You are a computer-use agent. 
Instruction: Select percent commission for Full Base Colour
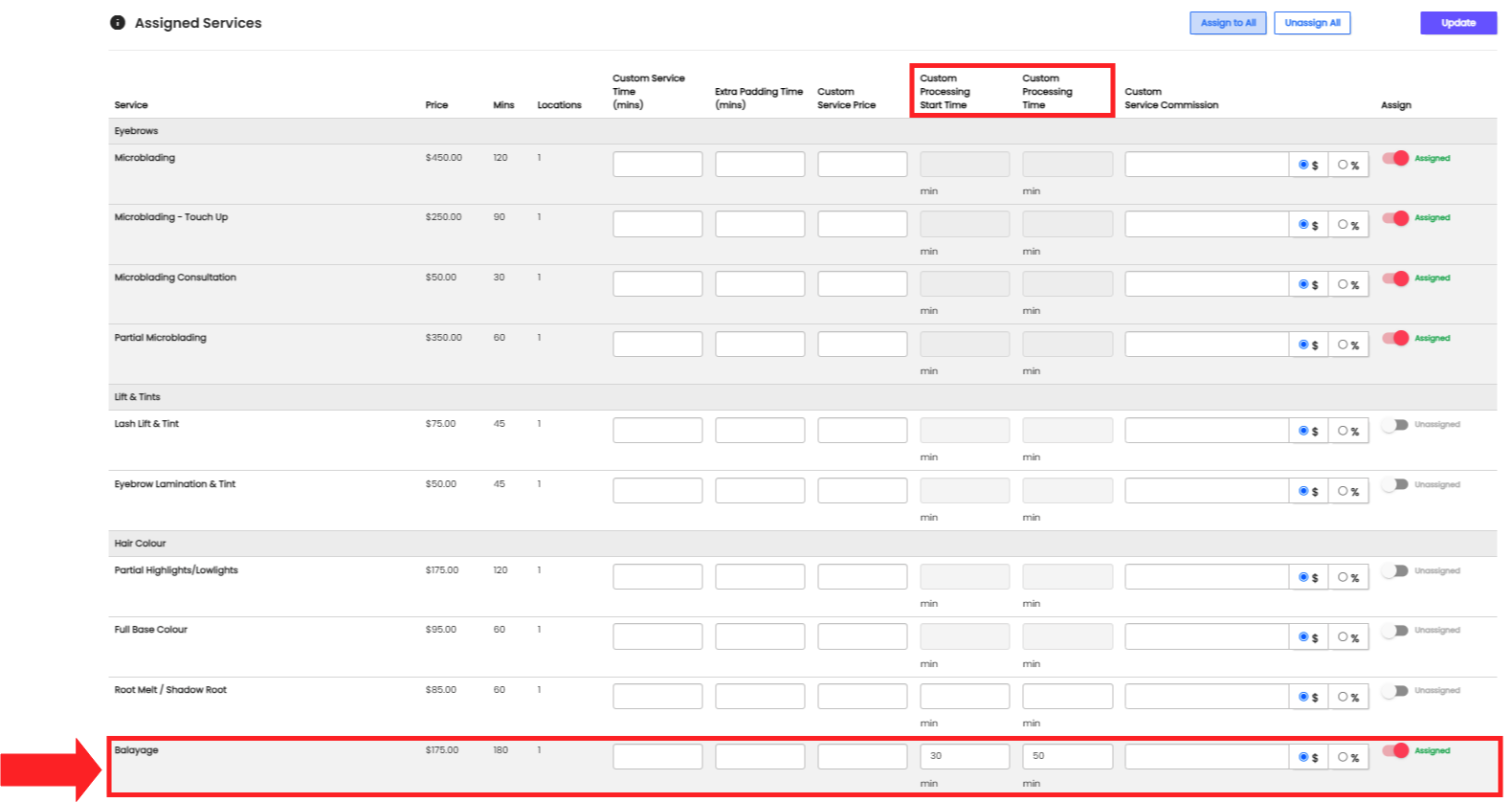[x=1343, y=637]
